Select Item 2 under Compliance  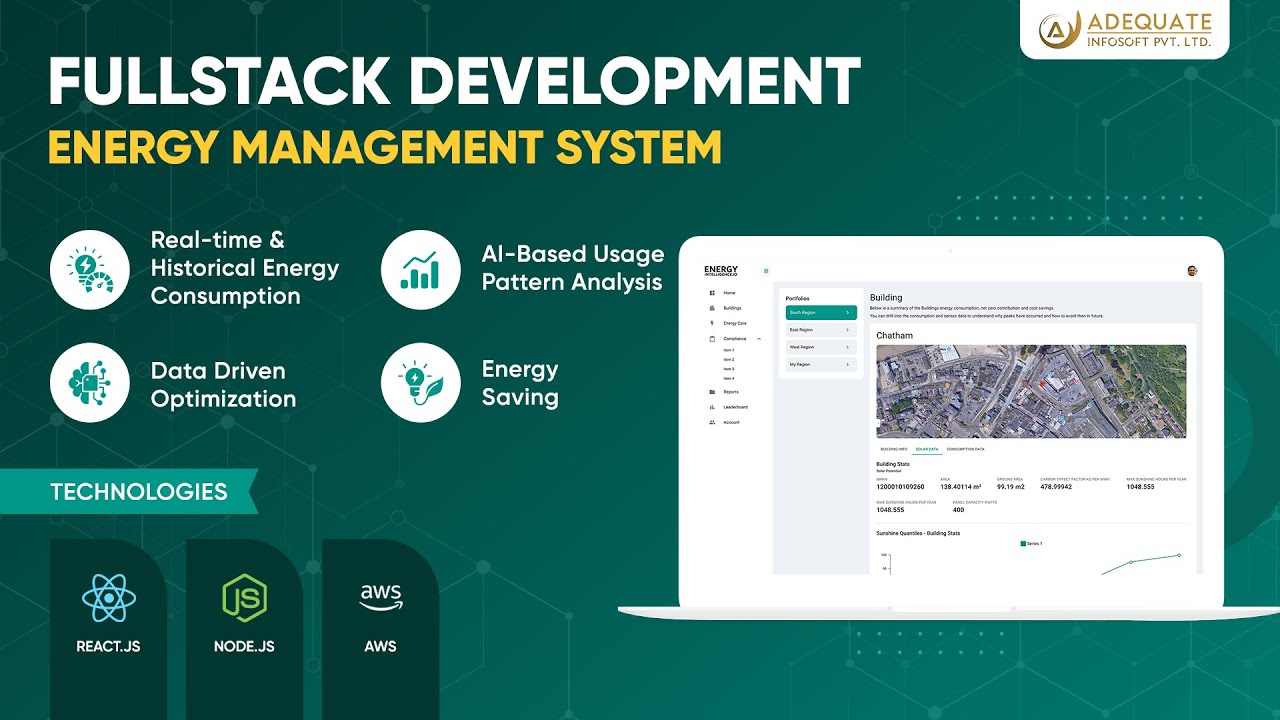pyautogui.click(x=728, y=359)
